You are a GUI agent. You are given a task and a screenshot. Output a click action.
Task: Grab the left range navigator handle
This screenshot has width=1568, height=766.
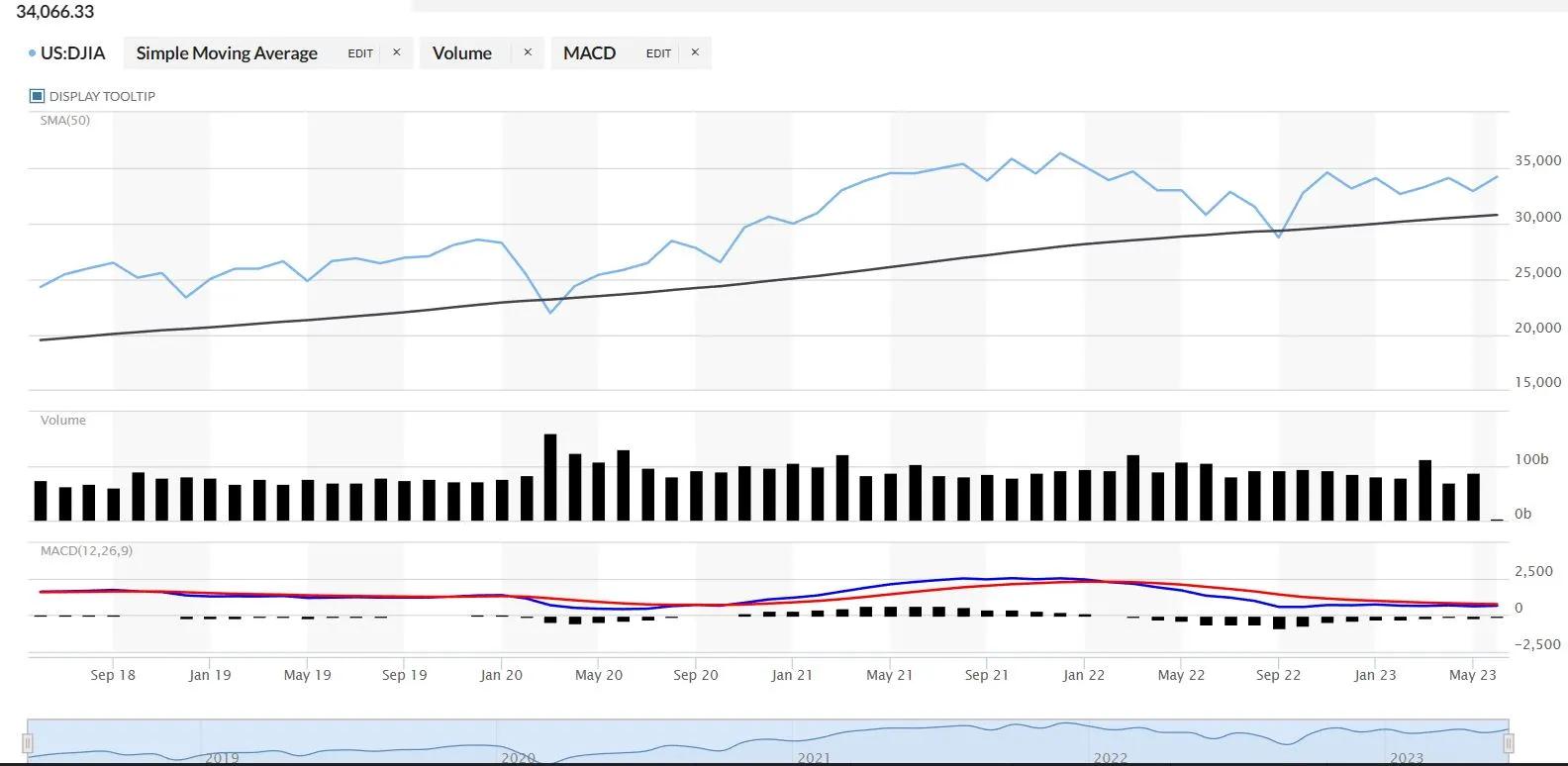point(28,743)
